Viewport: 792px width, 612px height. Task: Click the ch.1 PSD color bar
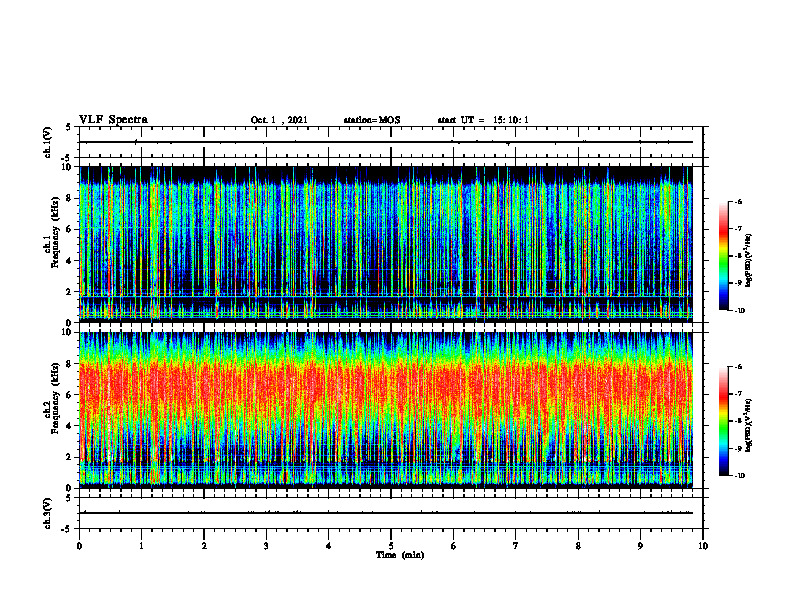(x=723, y=256)
